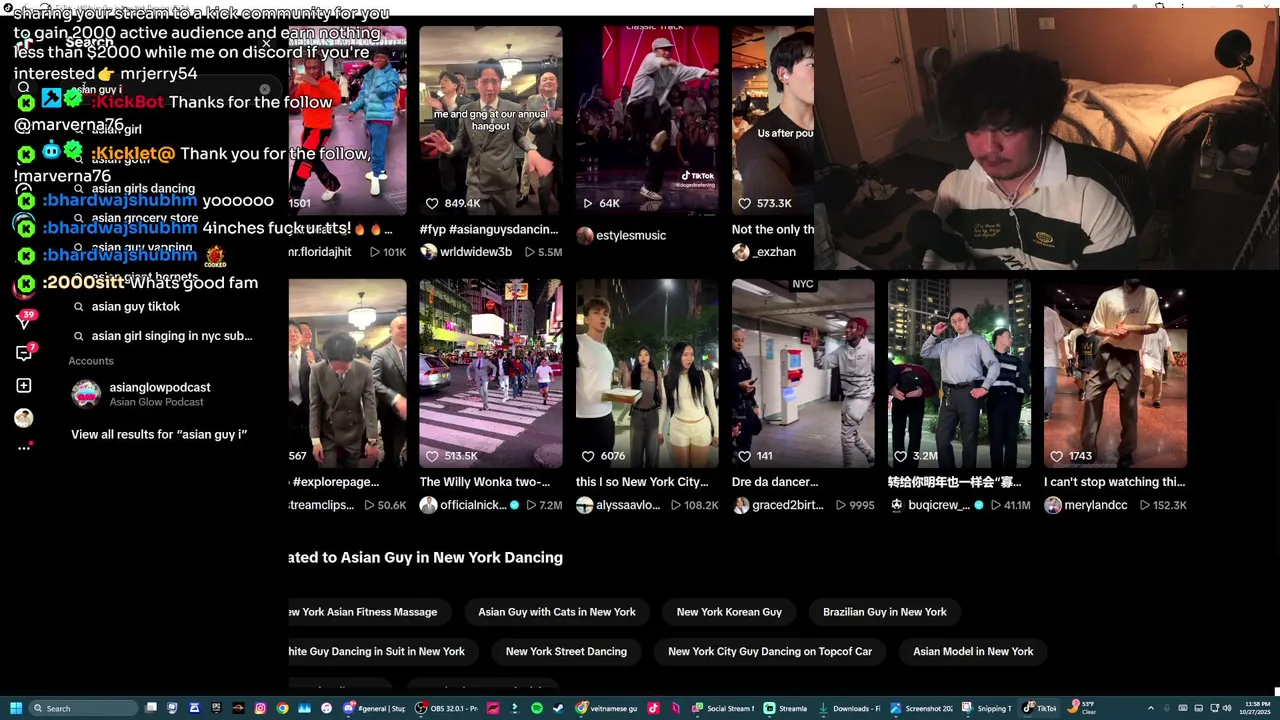This screenshot has width=1280, height=720.
Task: Open 'this I so New York City' video thumbnail
Action: point(647,373)
